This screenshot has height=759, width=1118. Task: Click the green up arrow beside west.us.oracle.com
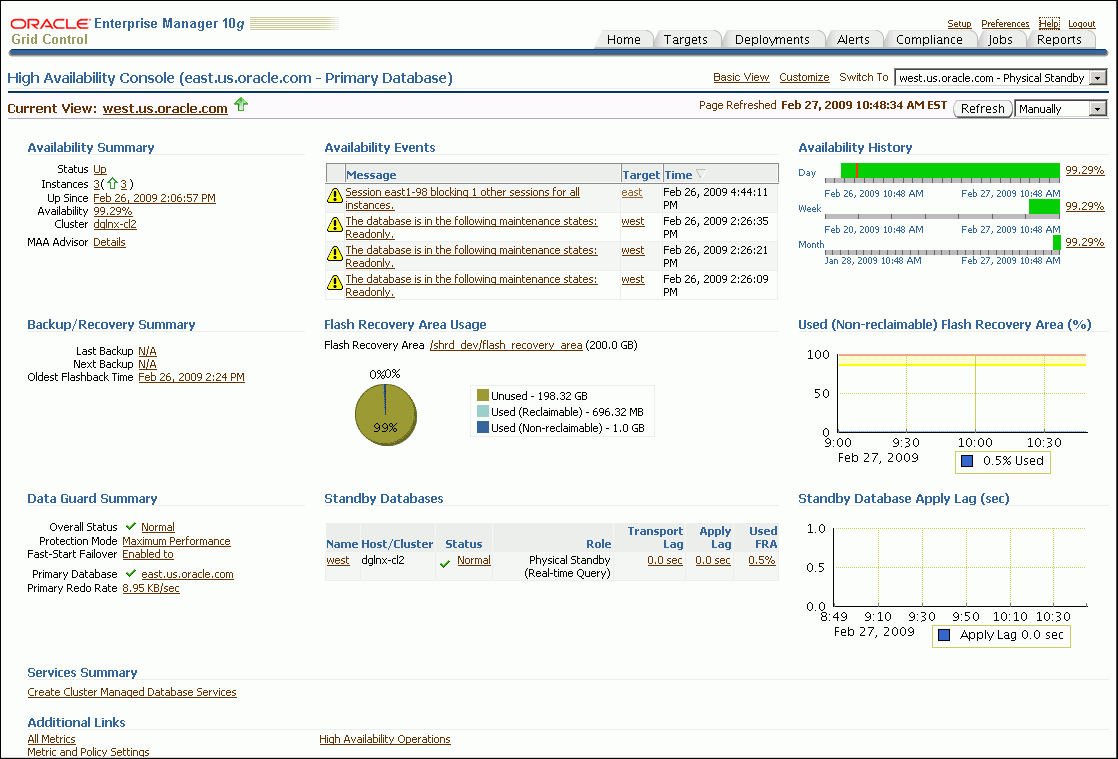[241, 104]
